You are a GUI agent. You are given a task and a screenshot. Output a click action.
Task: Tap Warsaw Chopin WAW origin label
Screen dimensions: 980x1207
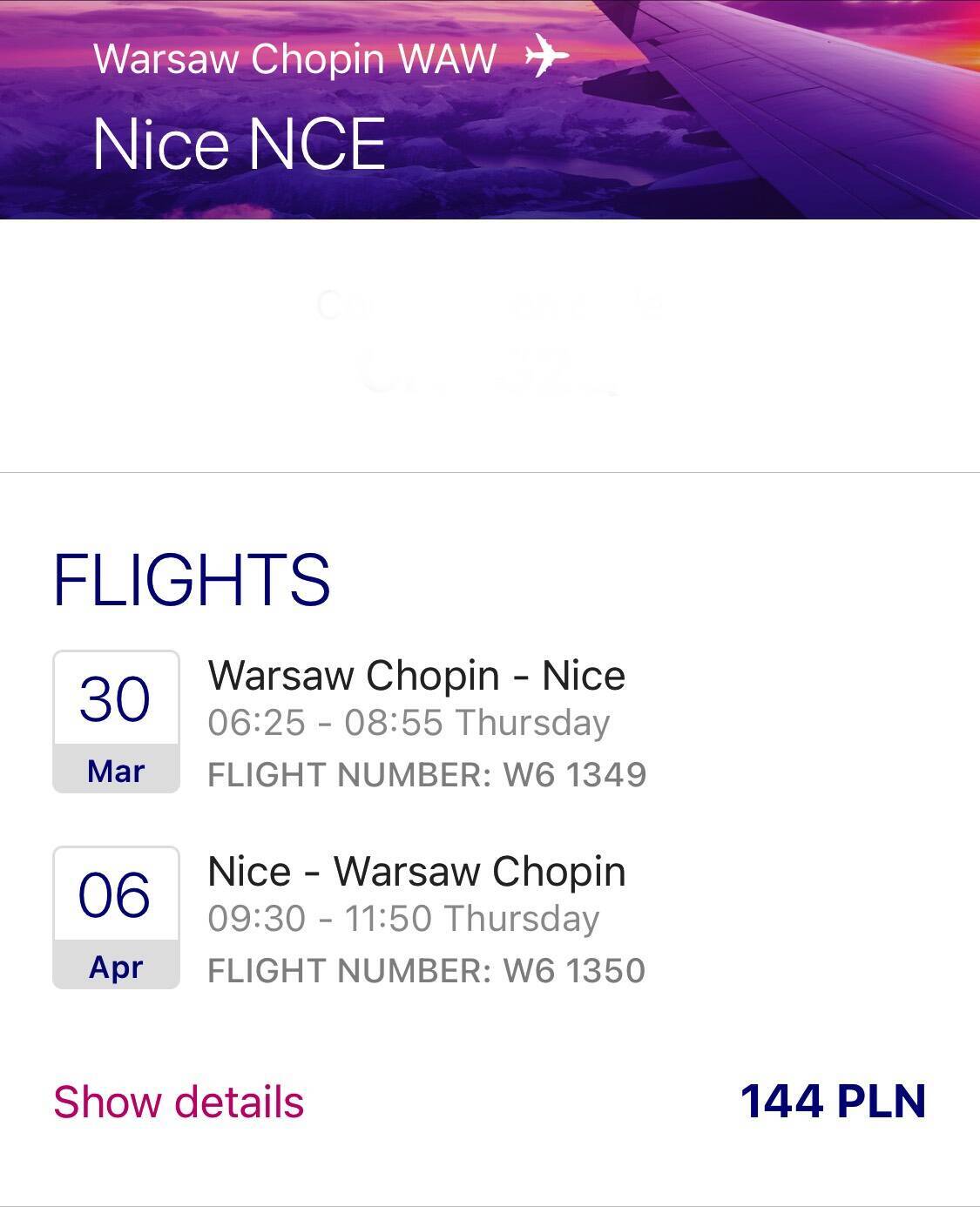(x=294, y=58)
